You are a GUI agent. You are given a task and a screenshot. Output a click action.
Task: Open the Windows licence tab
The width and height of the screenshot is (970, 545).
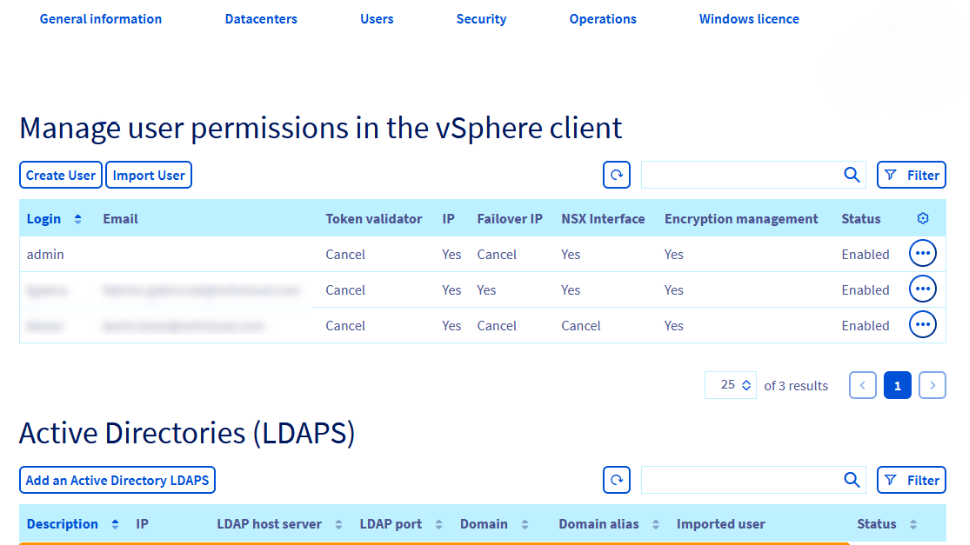(749, 19)
